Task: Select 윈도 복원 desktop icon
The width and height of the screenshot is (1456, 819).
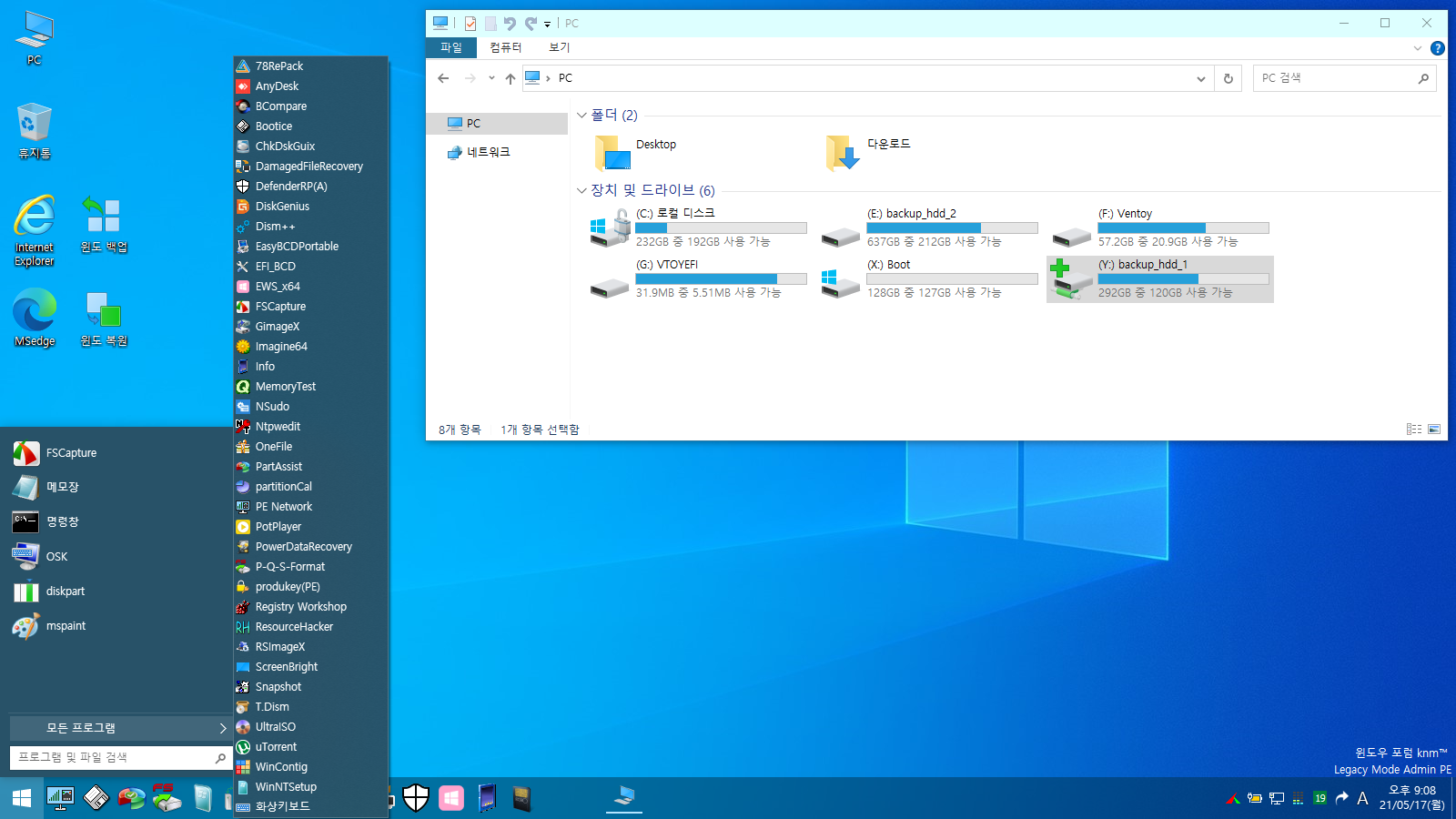Action: pos(103,318)
